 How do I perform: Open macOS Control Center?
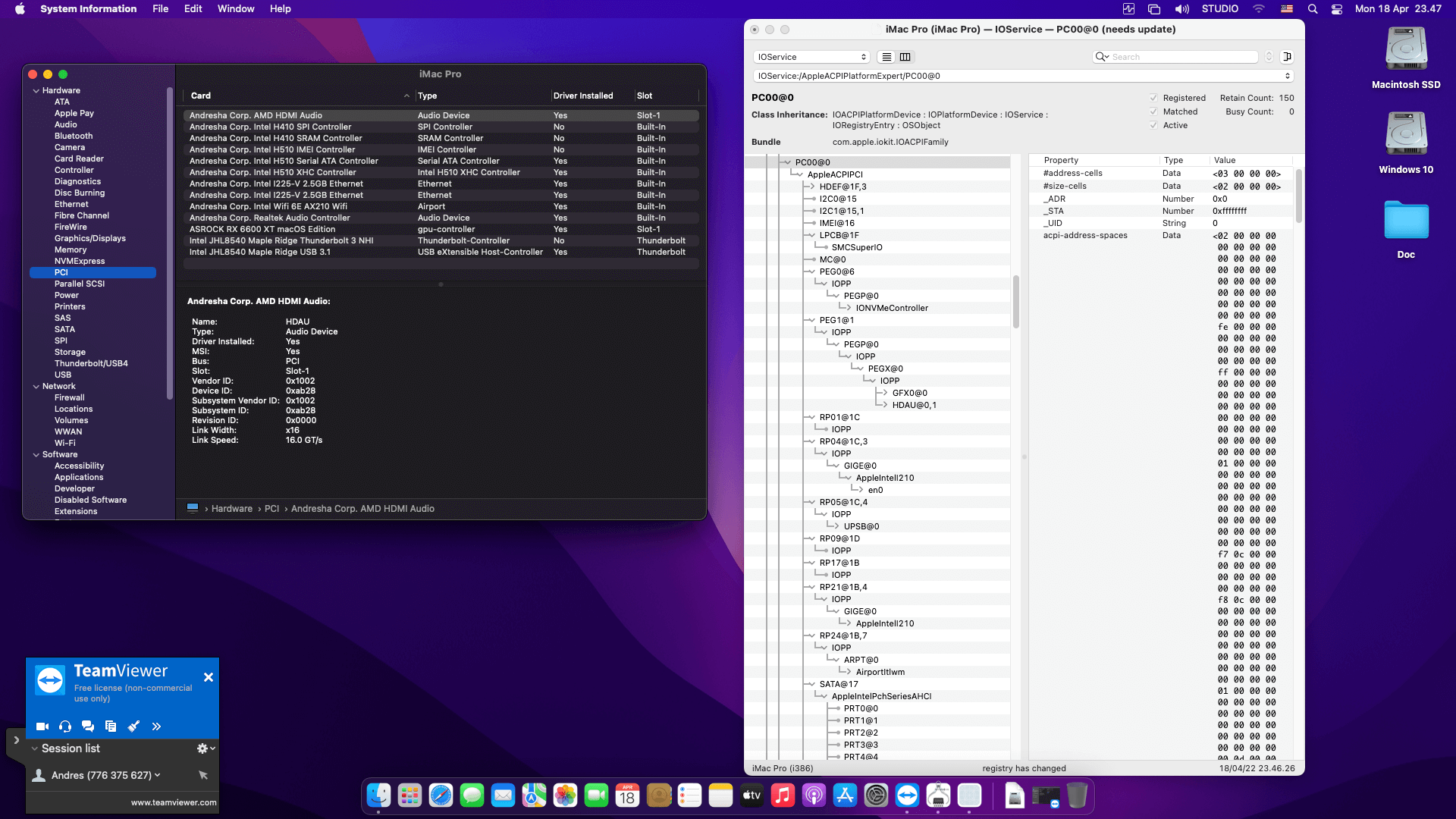point(1337,9)
